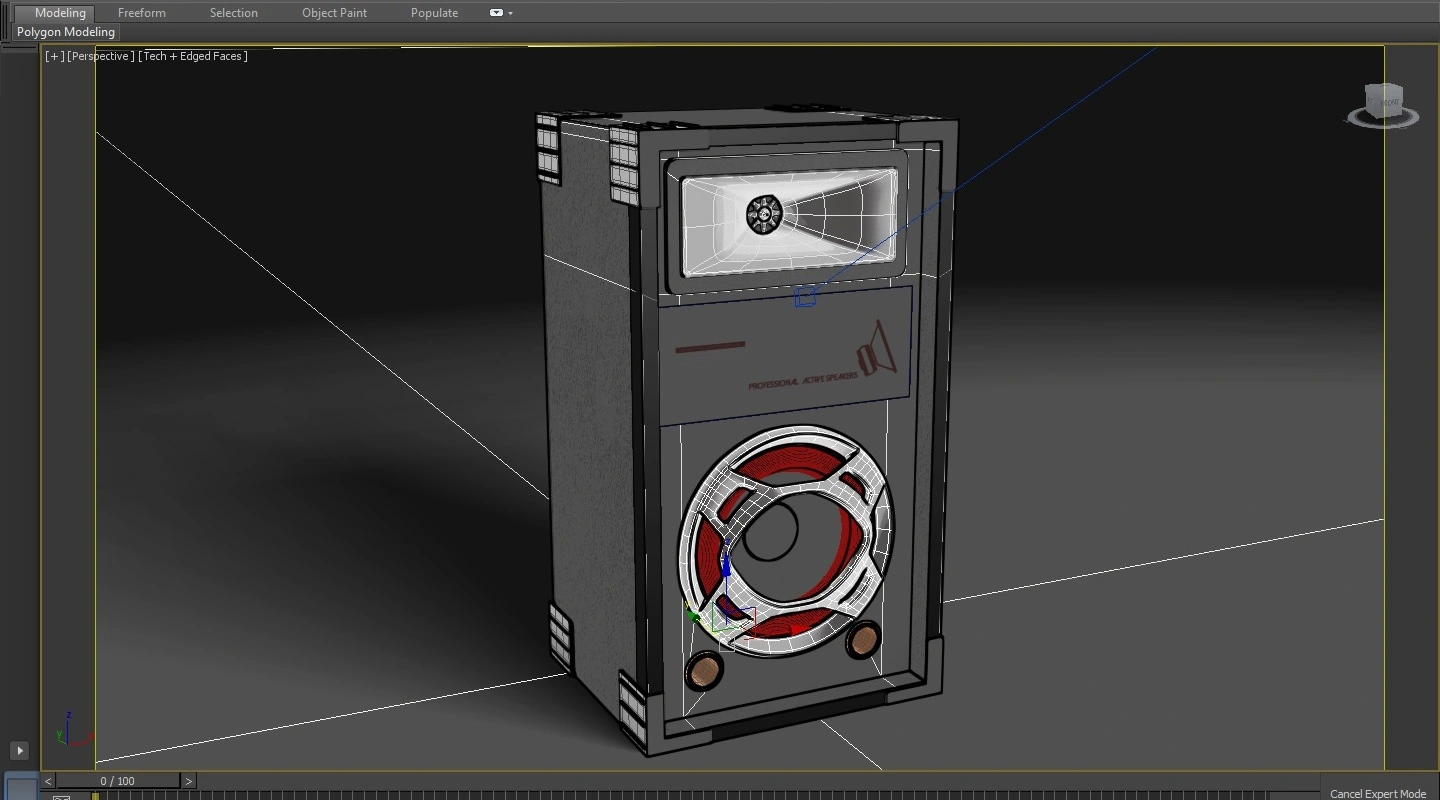Image resolution: width=1440 pixels, height=800 pixels.
Task: Expand the Polygon Modeling panel
Action: click(x=66, y=32)
